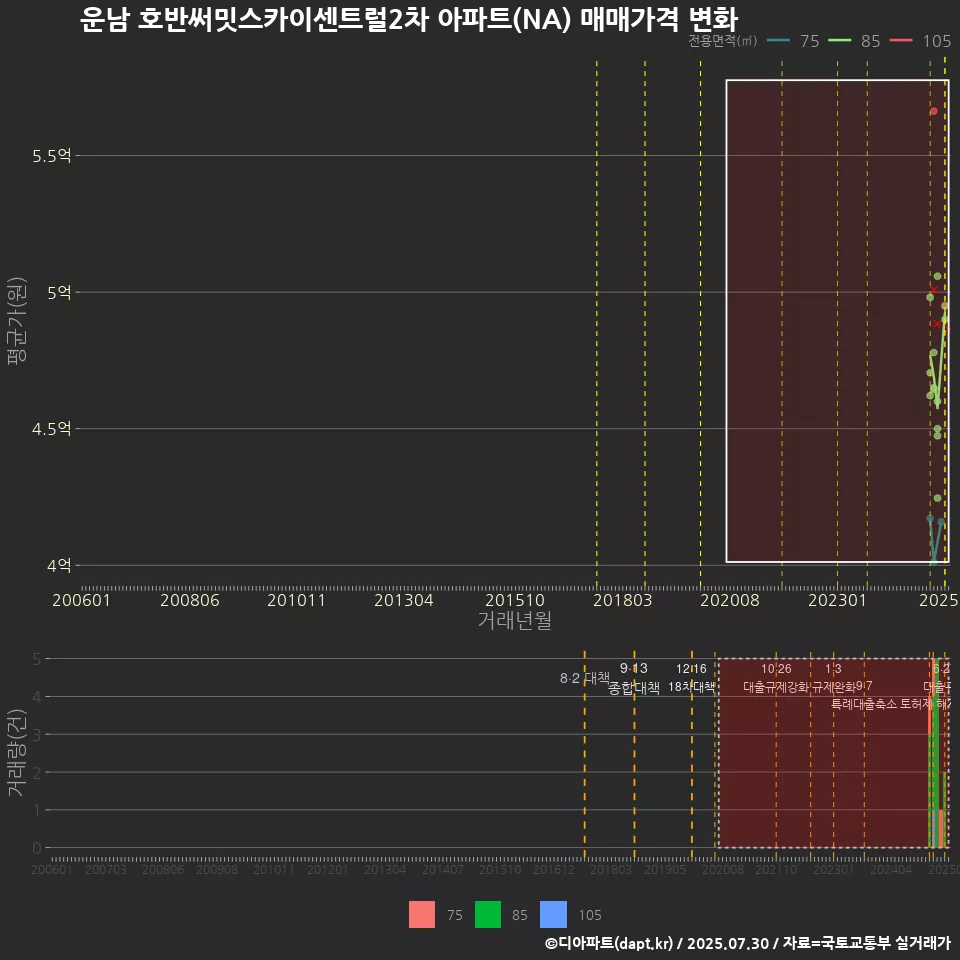This screenshot has height=960, width=960.
Task: Click the 8·2 대책 policy annotation
Action: coord(585,678)
